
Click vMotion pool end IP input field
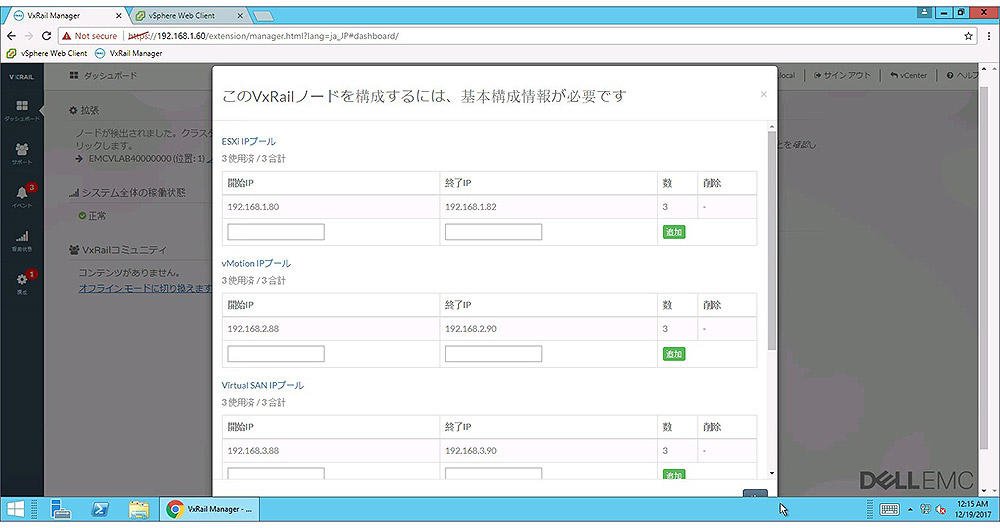click(x=493, y=354)
